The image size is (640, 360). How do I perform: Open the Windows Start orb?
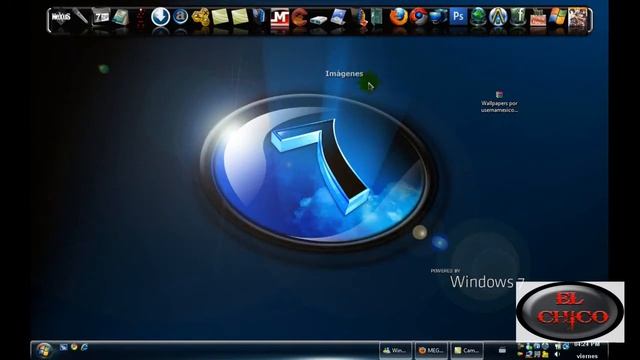click(44, 350)
